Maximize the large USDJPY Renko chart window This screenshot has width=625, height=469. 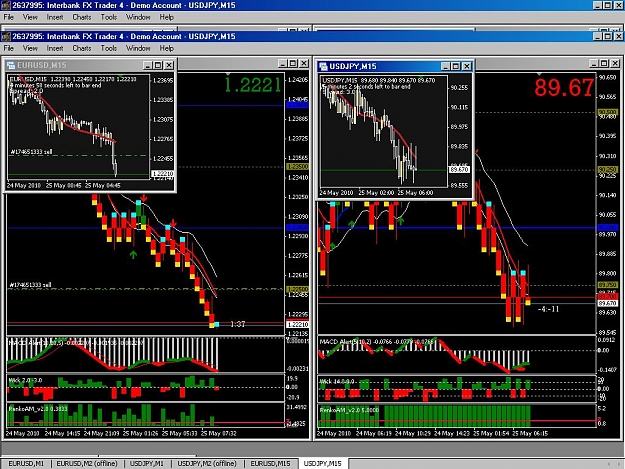[604, 63]
